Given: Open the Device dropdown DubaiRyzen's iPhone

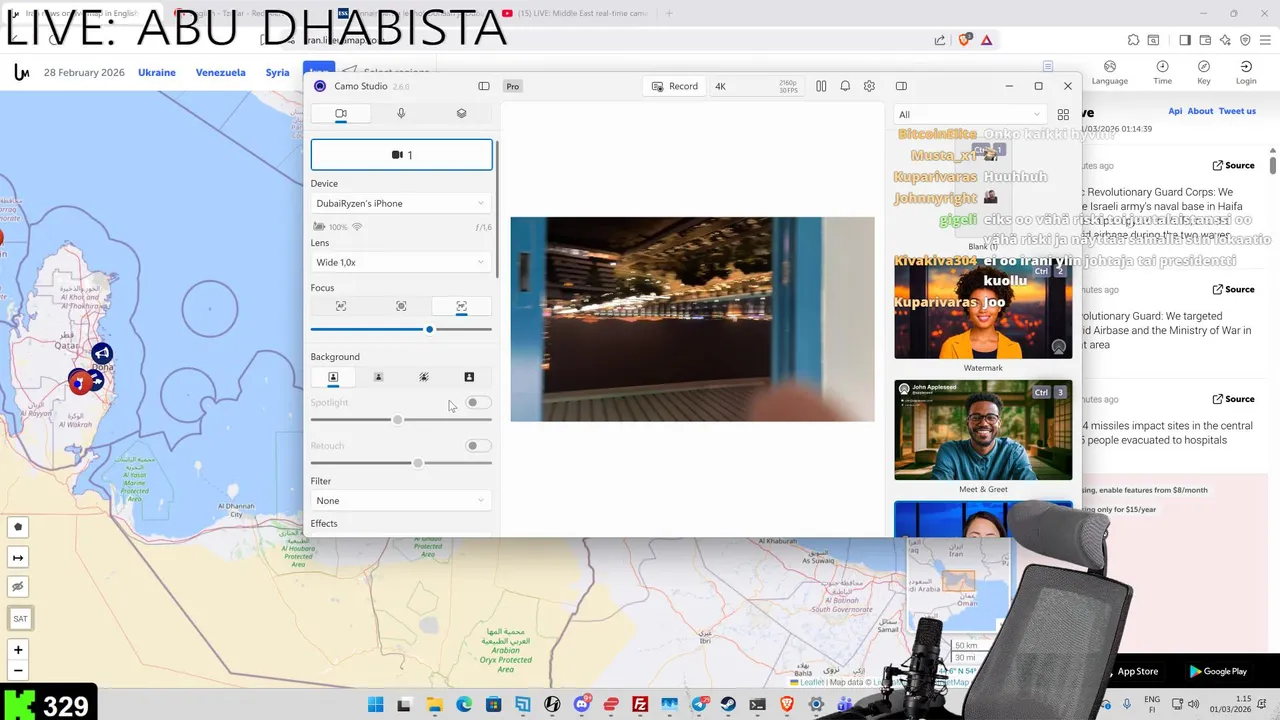Looking at the screenshot, I should click(401, 203).
